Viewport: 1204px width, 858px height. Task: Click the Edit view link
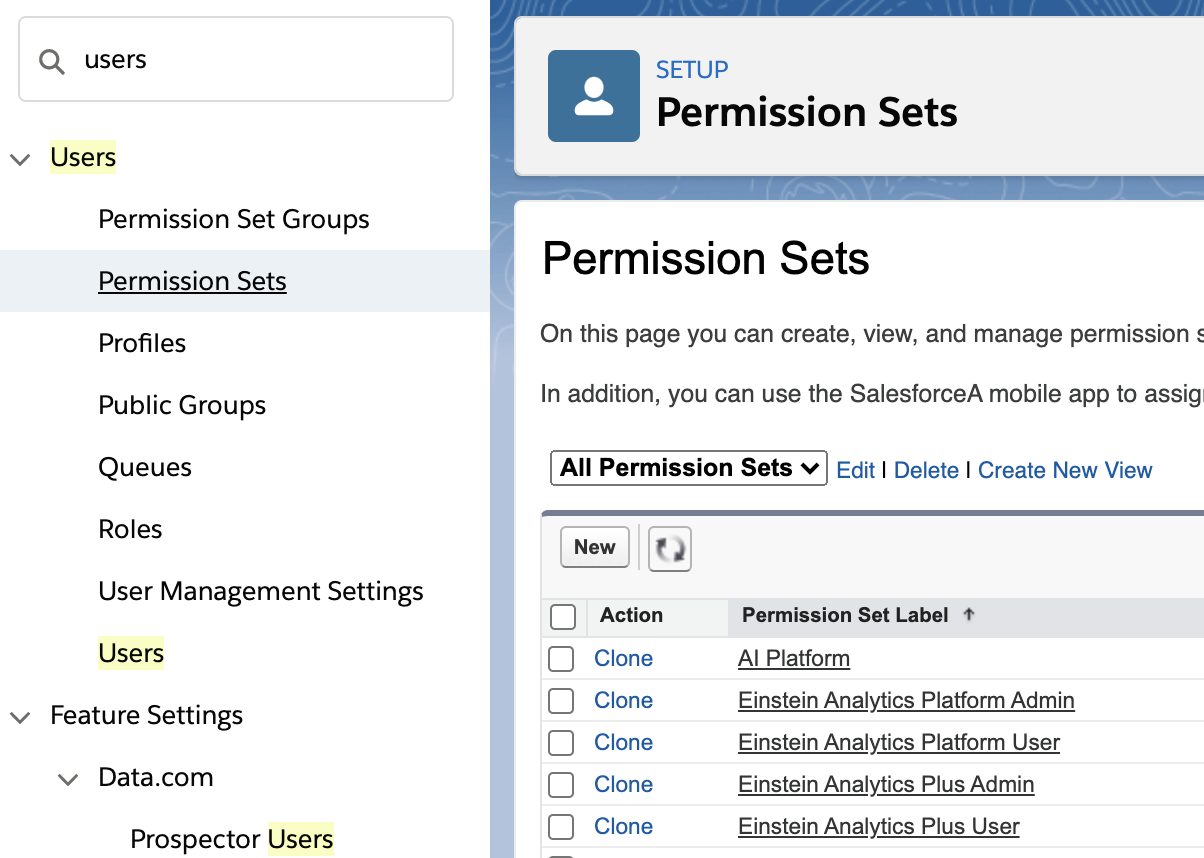coord(856,470)
